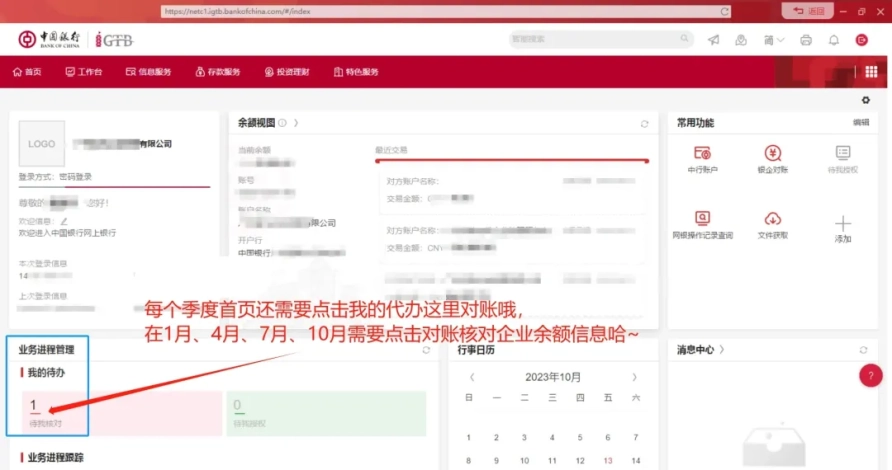Expand 余额视图 with the chevron arrow
The height and width of the screenshot is (470, 892).
click(296, 123)
